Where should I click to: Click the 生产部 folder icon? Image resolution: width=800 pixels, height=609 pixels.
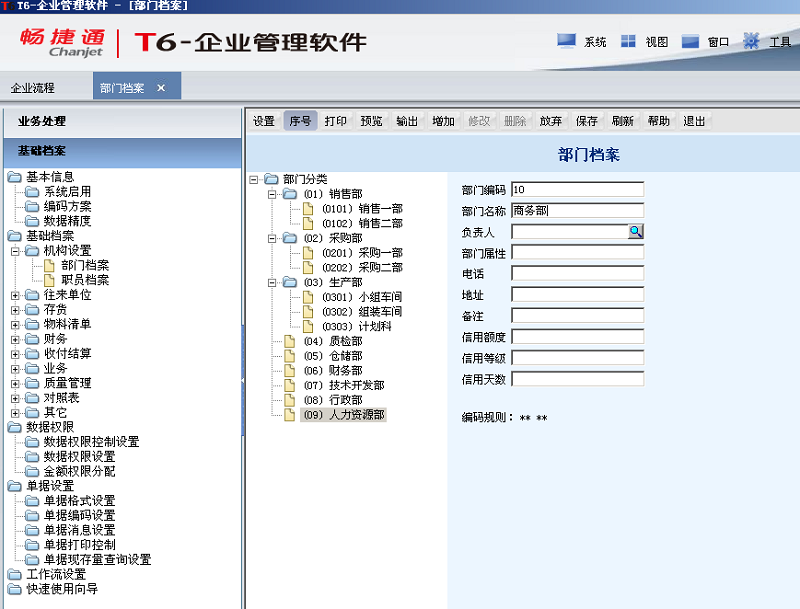click(x=290, y=282)
